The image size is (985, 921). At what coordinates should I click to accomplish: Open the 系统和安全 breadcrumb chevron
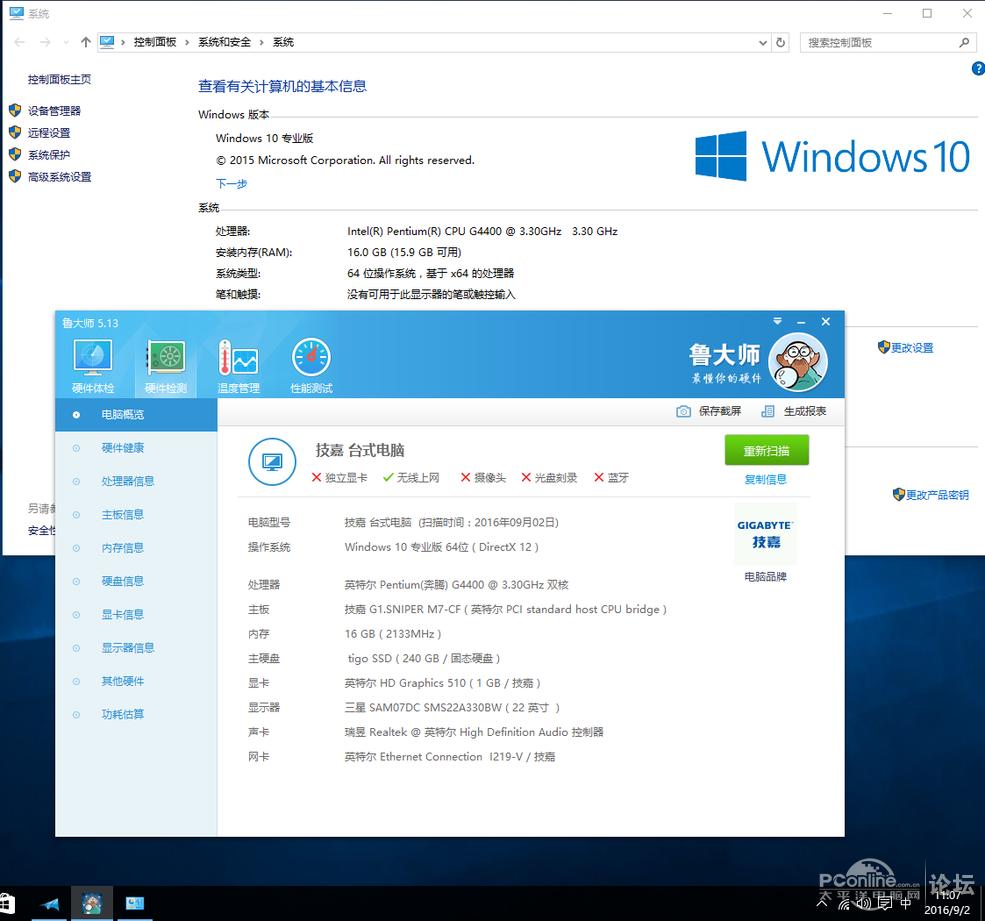tap(262, 42)
